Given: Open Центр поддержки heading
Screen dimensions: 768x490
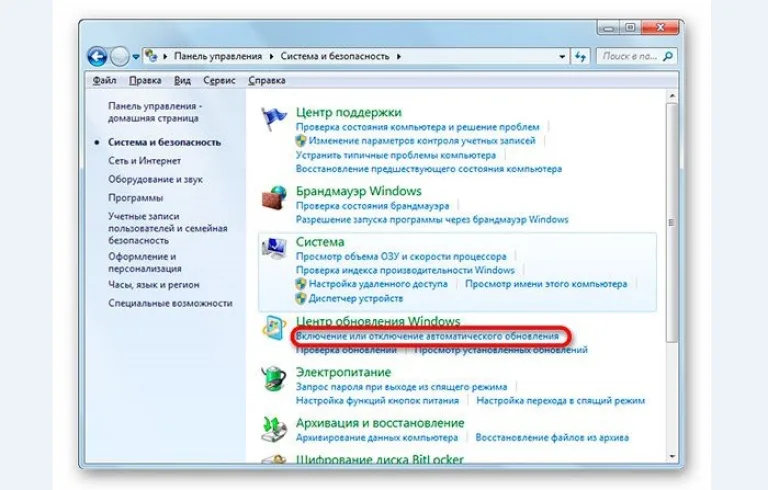Looking at the screenshot, I should [349, 112].
